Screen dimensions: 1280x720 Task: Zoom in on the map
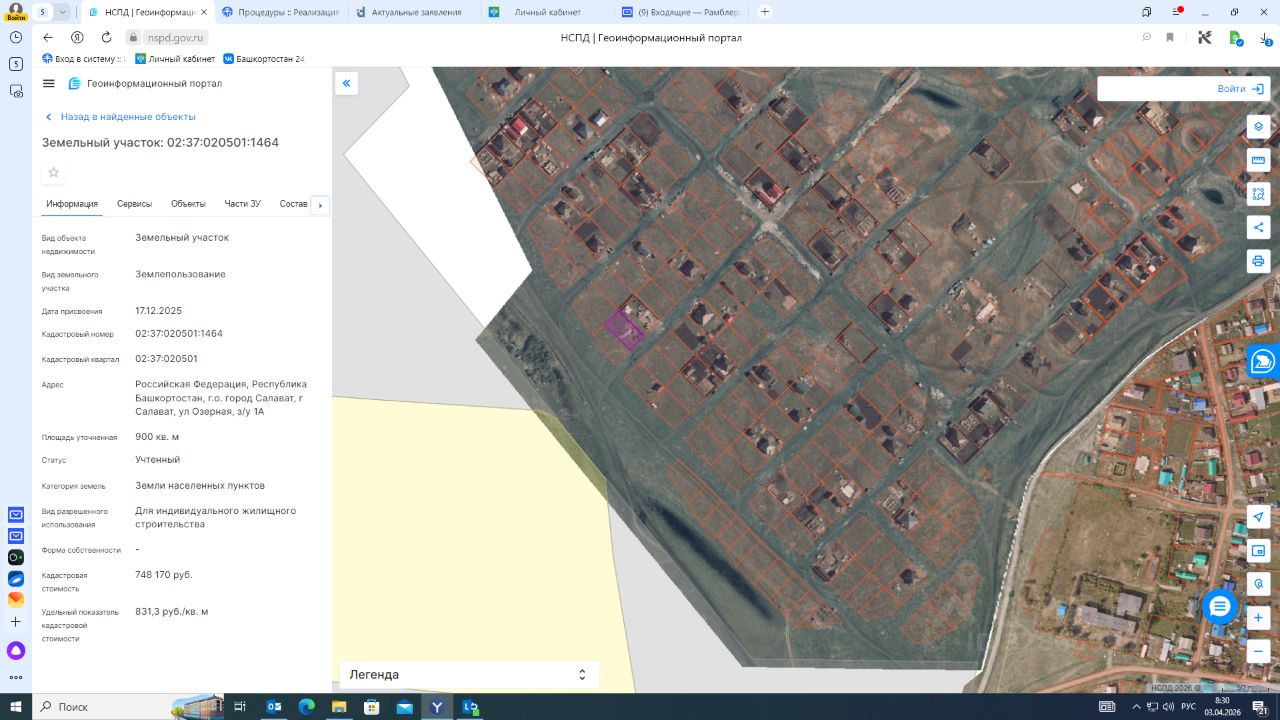1258,617
